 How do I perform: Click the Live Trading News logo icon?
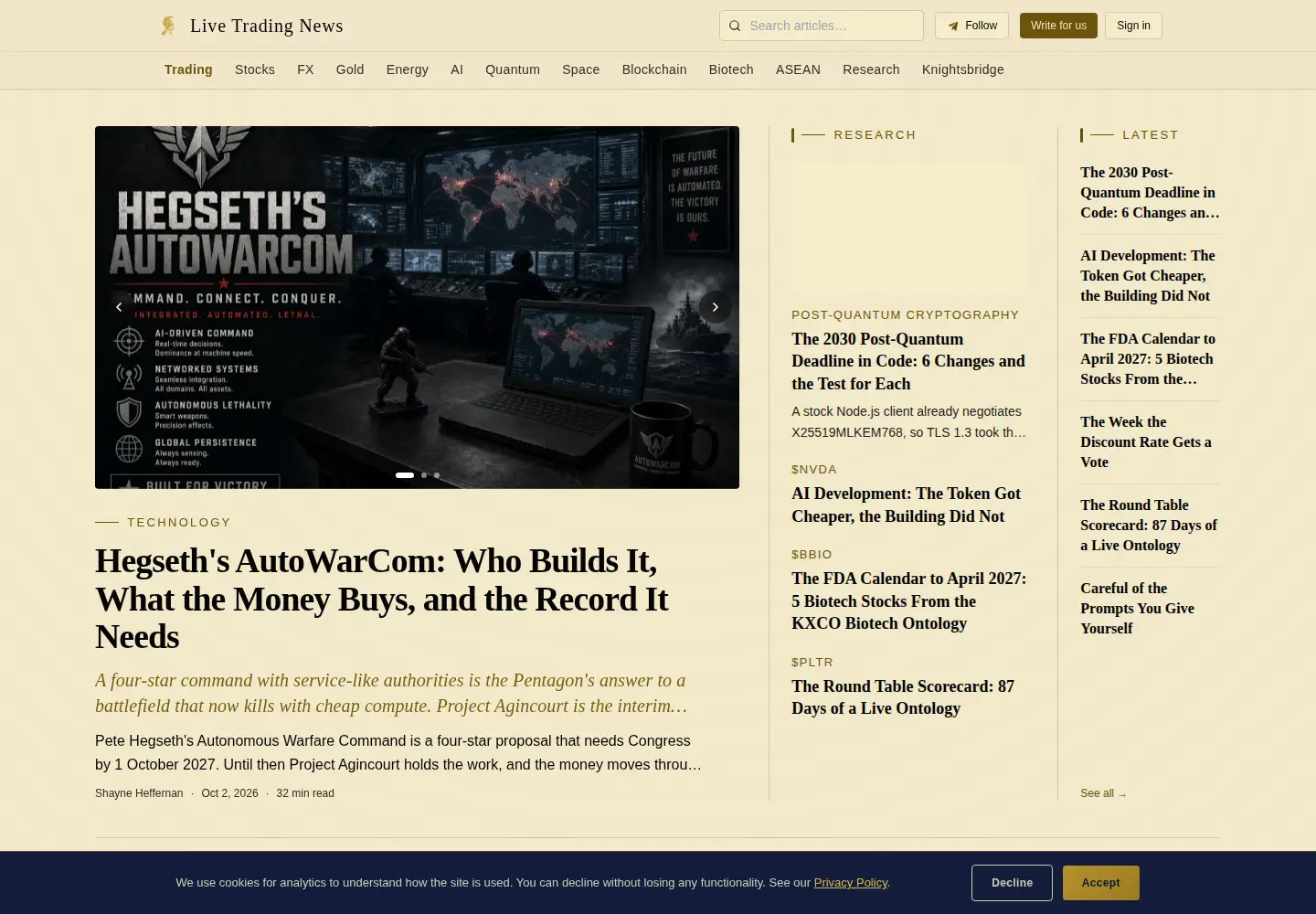coord(168,26)
